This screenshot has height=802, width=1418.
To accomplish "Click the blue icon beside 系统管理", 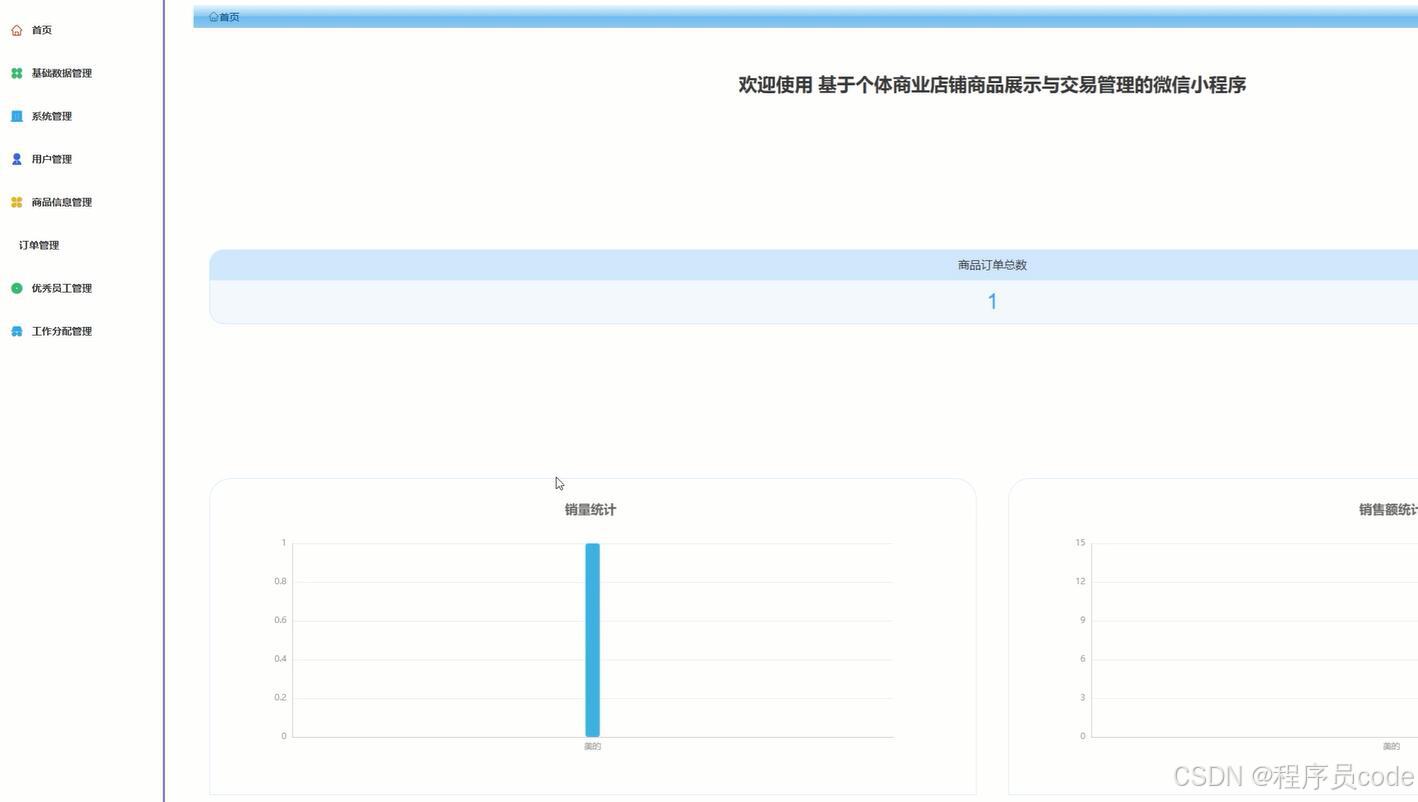I will coord(16,116).
